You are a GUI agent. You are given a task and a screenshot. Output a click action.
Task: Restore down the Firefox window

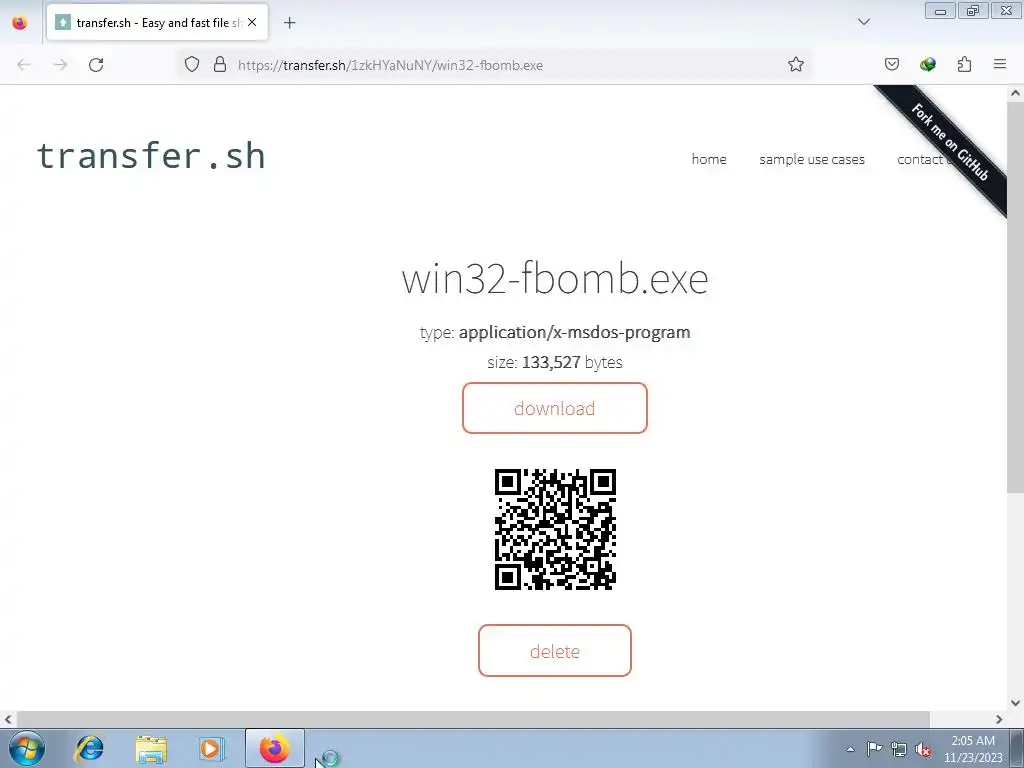pos(973,11)
